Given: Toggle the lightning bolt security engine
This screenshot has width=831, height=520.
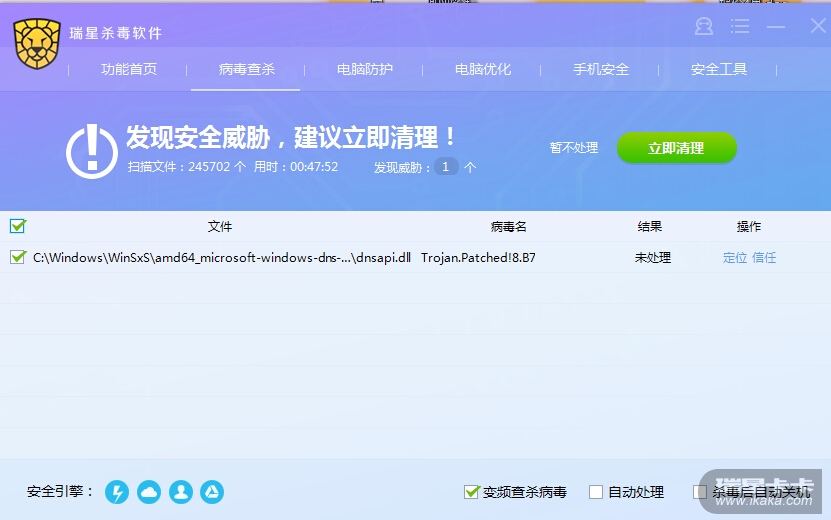Looking at the screenshot, I should tap(117, 492).
